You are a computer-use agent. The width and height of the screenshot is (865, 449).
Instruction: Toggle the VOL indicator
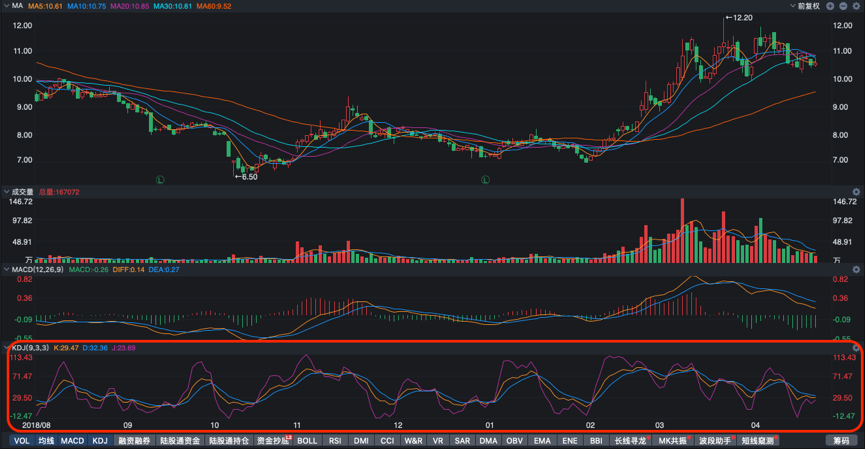[x=22, y=441]
